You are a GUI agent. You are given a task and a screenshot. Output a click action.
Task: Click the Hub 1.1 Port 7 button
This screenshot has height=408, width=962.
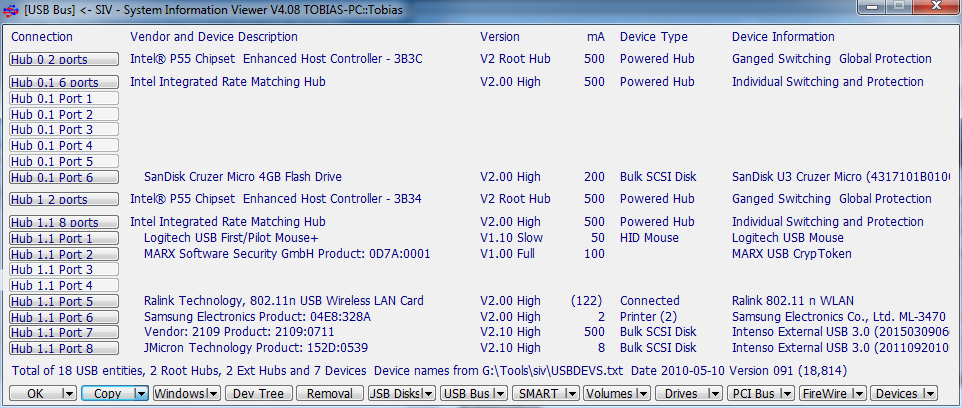click(x=64, y=332)
